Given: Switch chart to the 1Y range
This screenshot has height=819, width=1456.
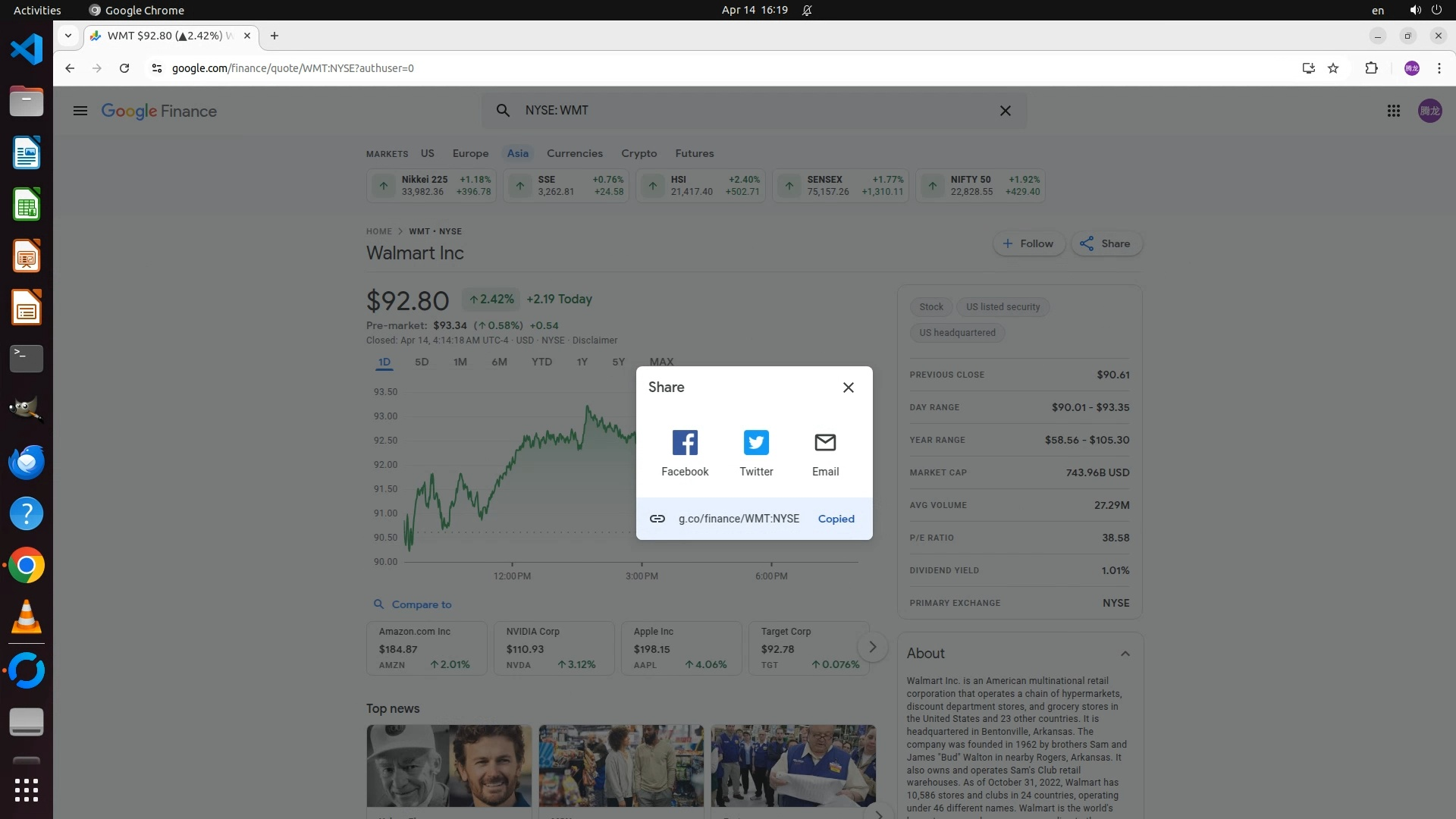Looking at the screenshot, I should click(582, 362).
